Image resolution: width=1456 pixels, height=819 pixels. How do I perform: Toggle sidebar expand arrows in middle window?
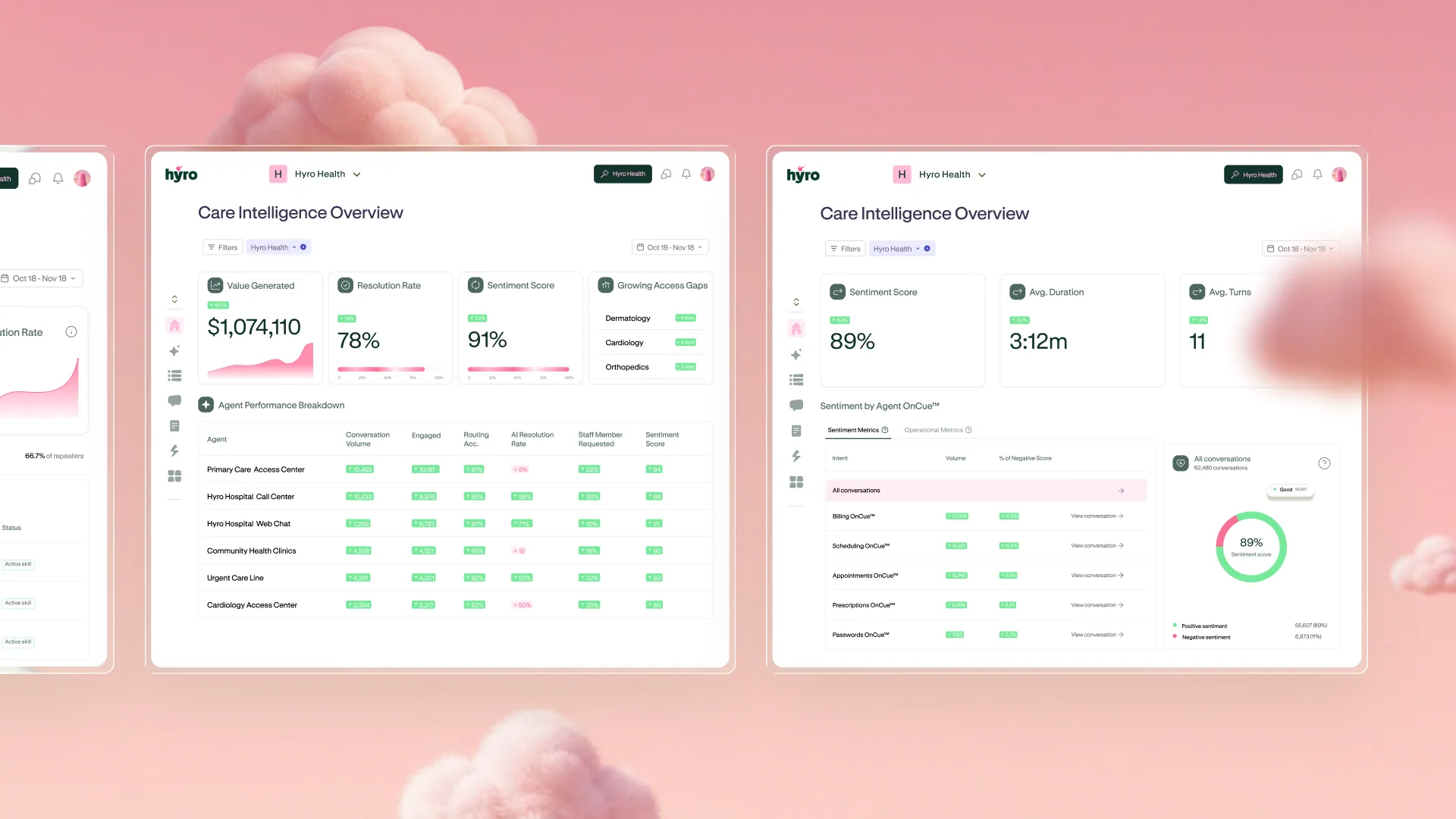174,299
